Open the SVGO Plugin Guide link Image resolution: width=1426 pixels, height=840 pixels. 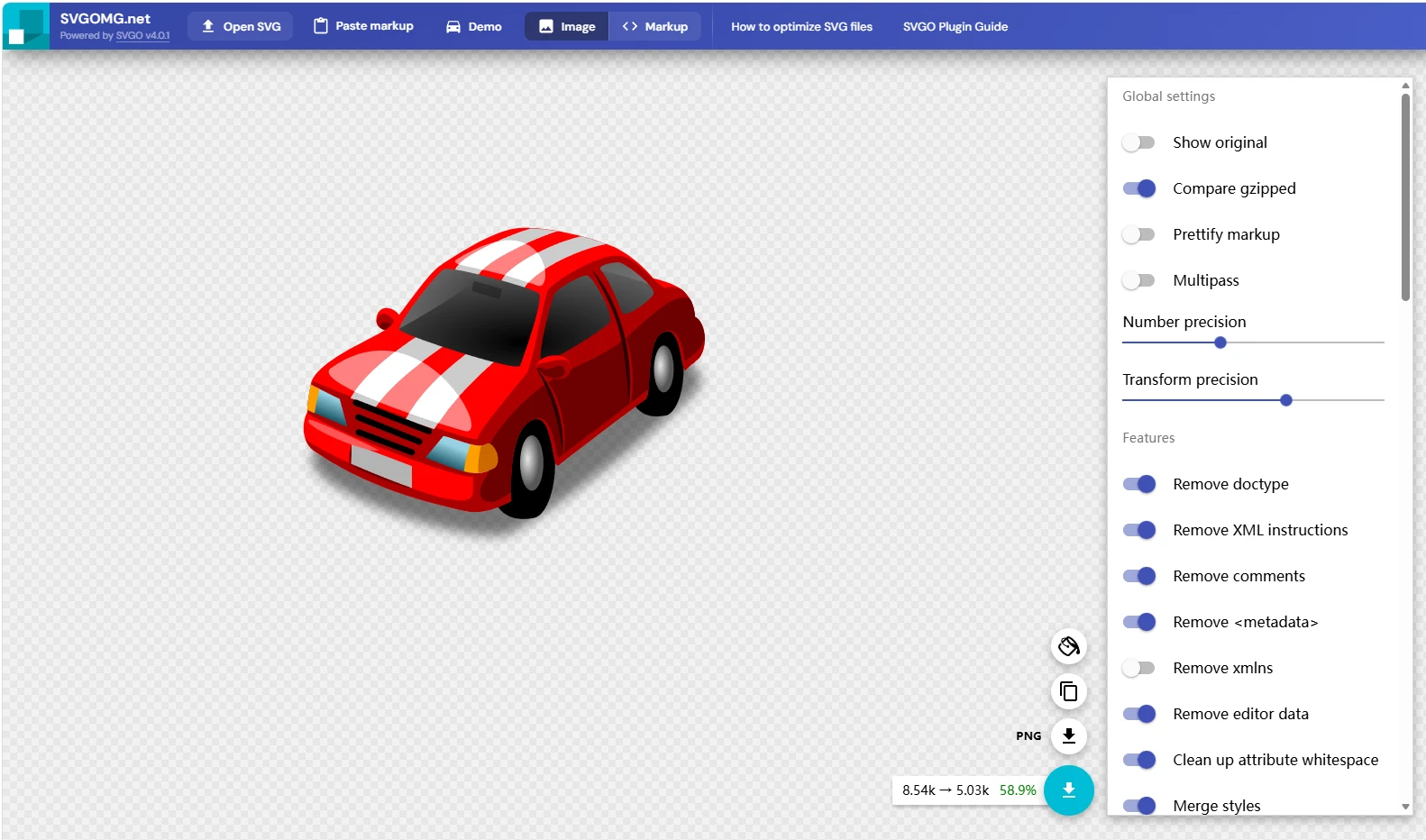(955, 27)
